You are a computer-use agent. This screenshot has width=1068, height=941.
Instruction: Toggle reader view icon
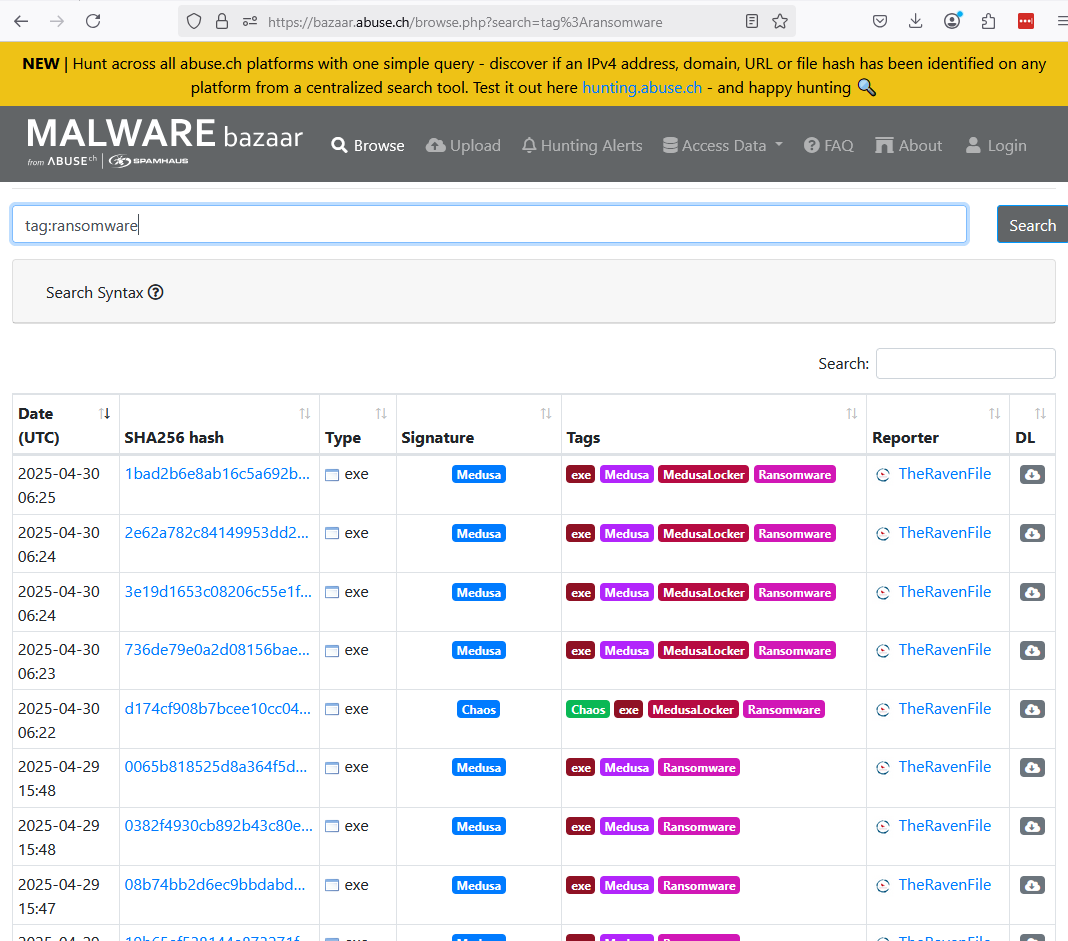pyautogui.click(x=752, y=22)
